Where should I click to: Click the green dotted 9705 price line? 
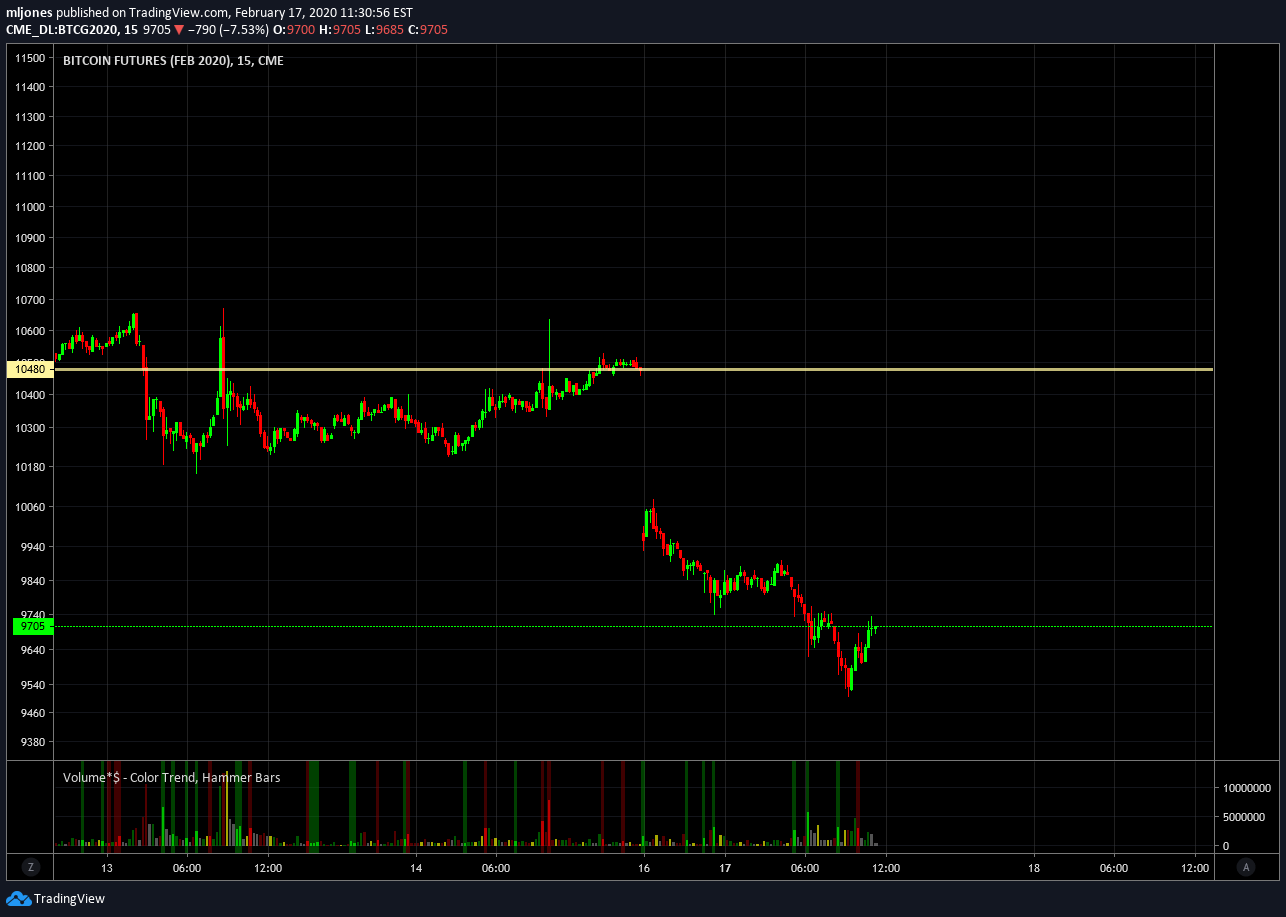633,626
